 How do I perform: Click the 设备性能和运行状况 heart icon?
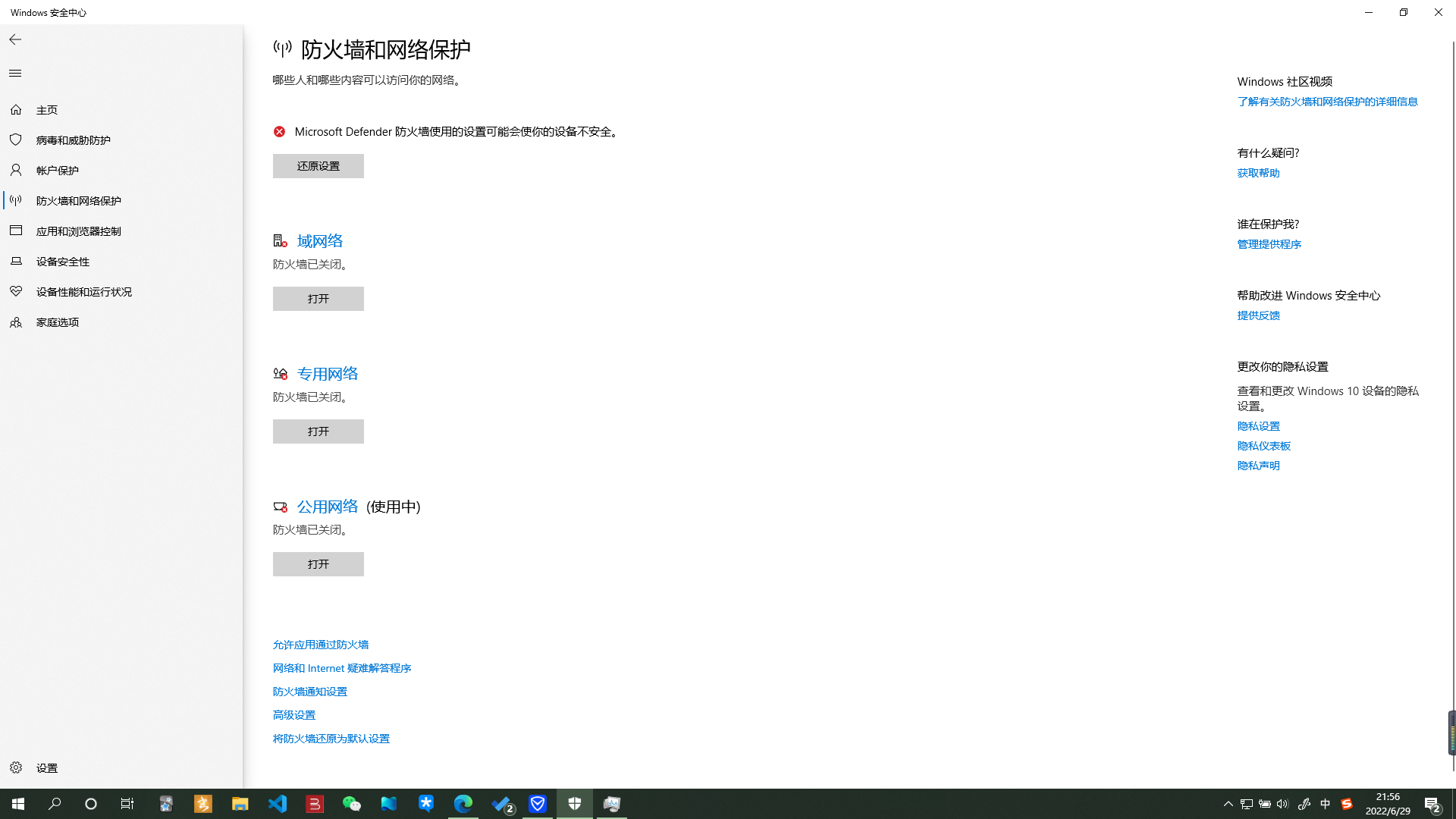coord(16,291)
